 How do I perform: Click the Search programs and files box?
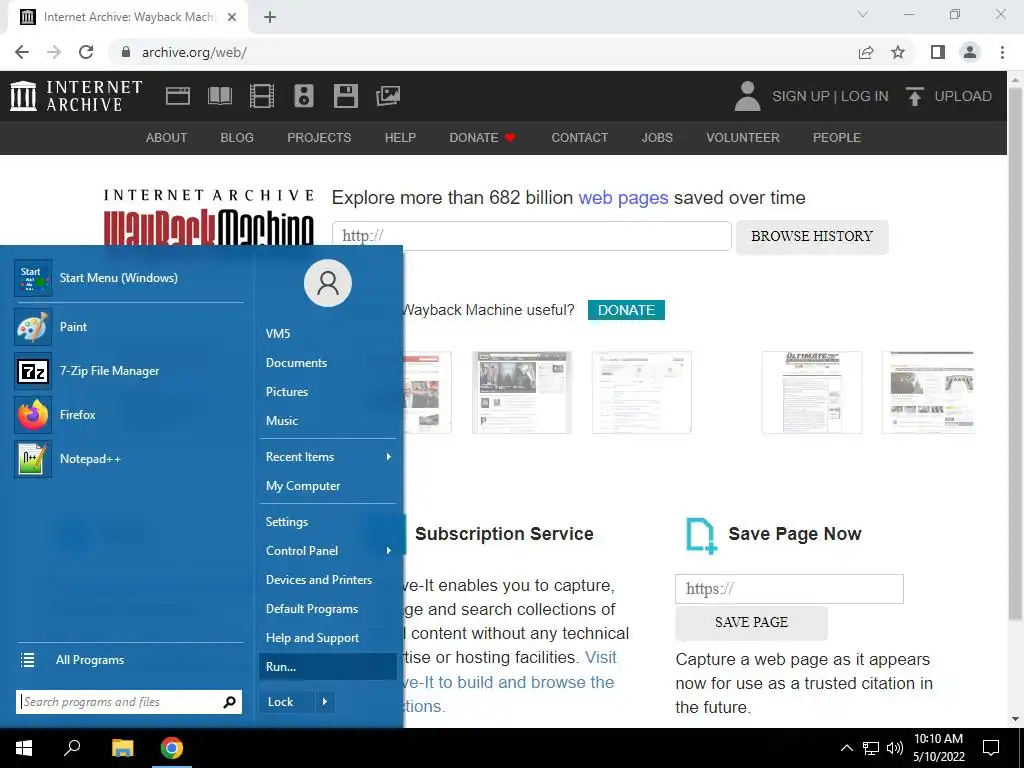click(129, 702)
